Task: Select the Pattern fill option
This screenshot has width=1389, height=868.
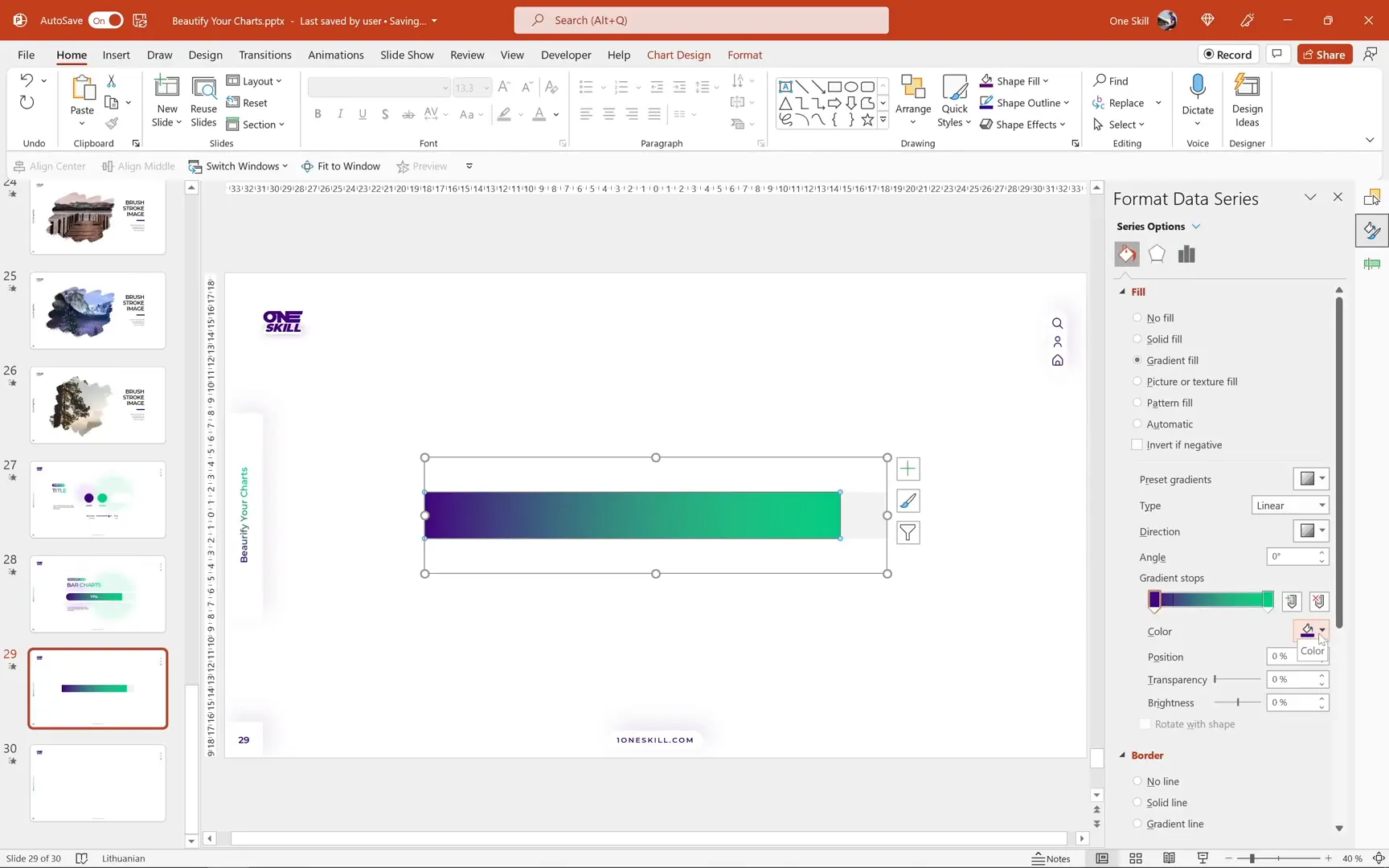Action: pos(1162,403)
